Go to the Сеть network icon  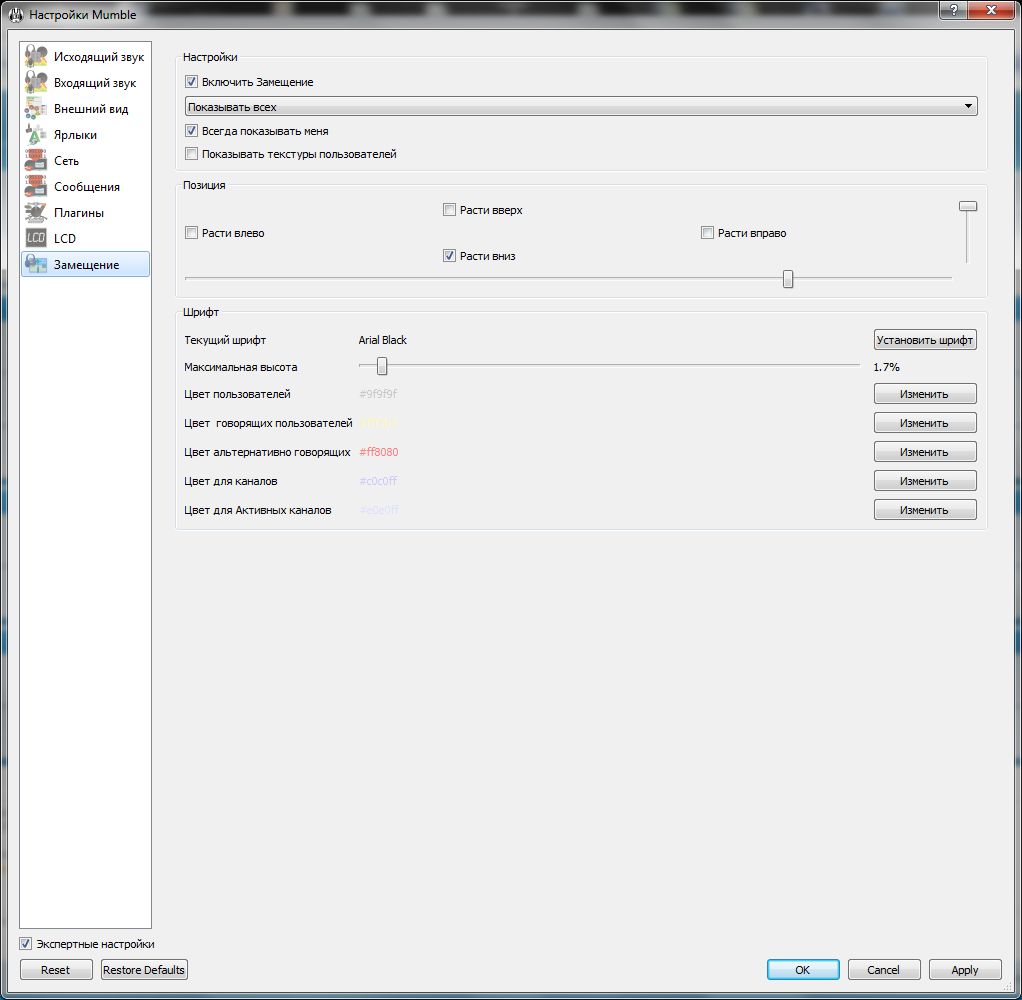click(x=37, y=161)
